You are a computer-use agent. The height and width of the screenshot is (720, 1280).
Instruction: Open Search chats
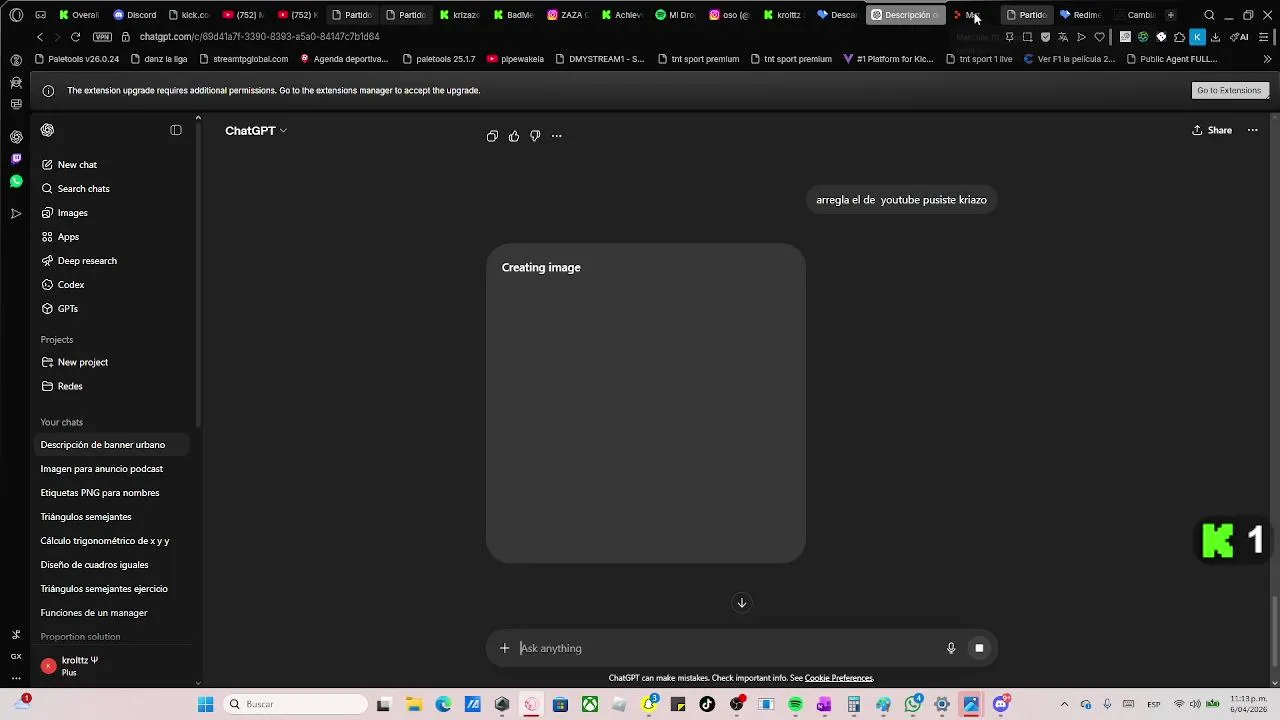[x=112, y=189]
